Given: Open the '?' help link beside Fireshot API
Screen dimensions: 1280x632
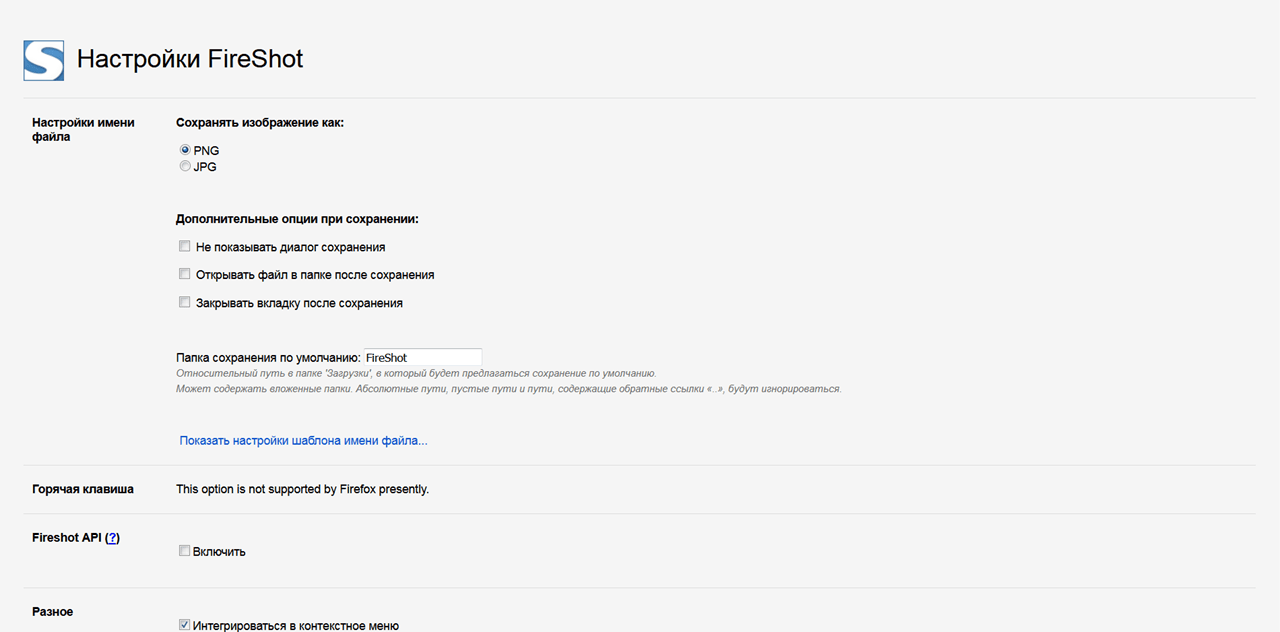Looking at the screenshot, I should pos(112,538).
